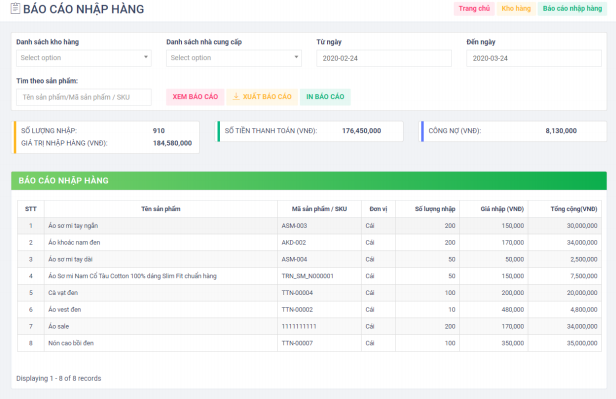The image size is (616, 399).
Task: Select the row Nón cao bồi đen
Action: (x=310, y=343)
